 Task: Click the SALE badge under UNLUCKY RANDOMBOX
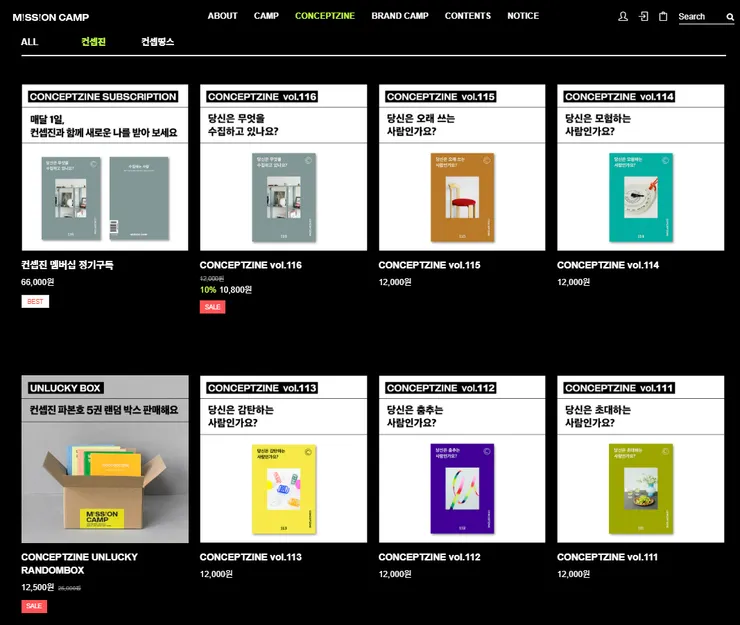point(34,606)
